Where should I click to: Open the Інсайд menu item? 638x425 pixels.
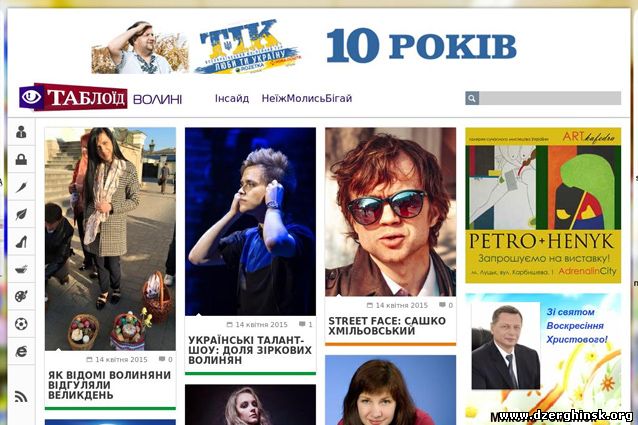(x=232, y=98)
